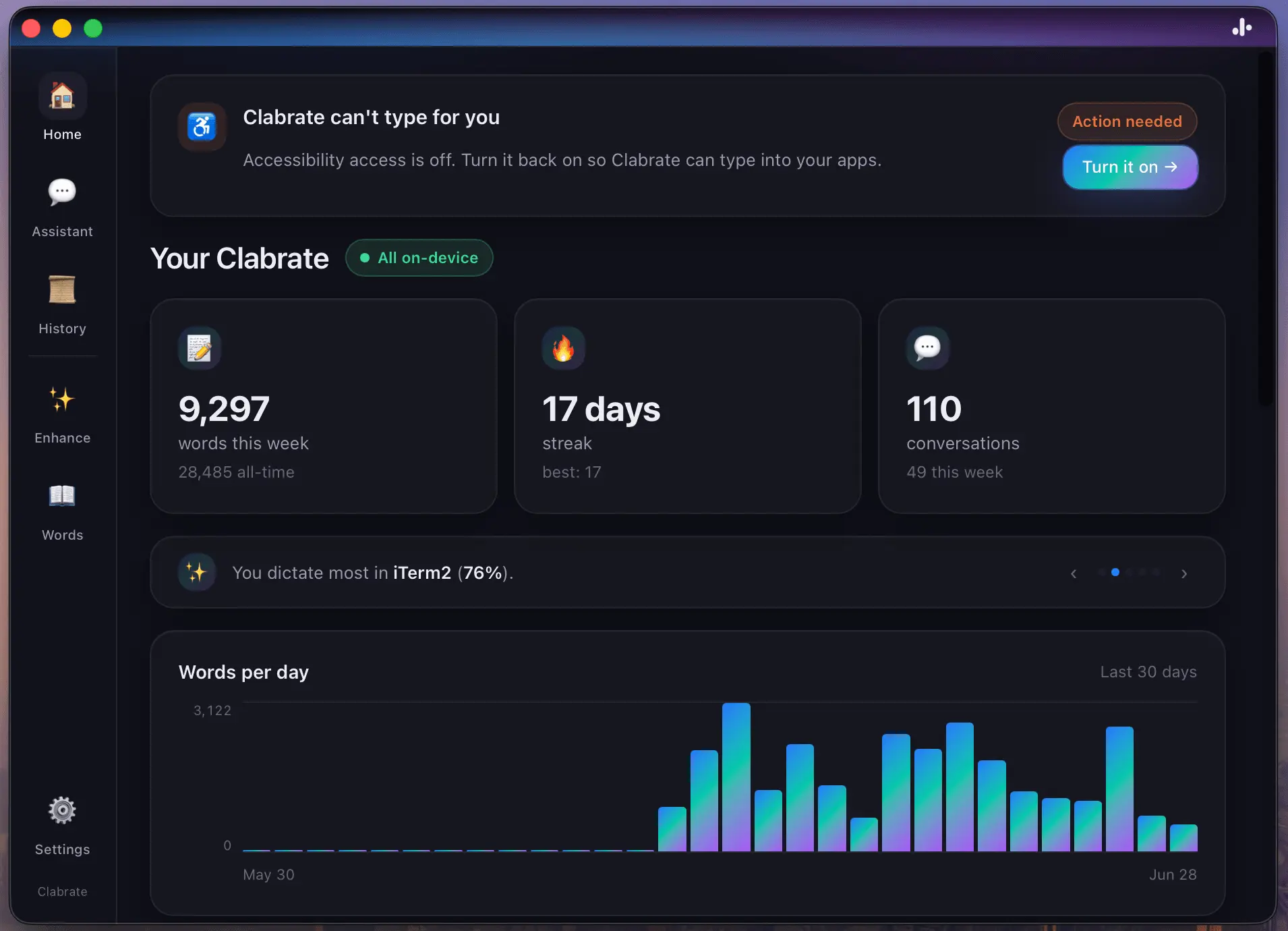This screenshot has height=931, width=1288.
Task: Minimize the window with the yellow button
Action: point(62,28)
